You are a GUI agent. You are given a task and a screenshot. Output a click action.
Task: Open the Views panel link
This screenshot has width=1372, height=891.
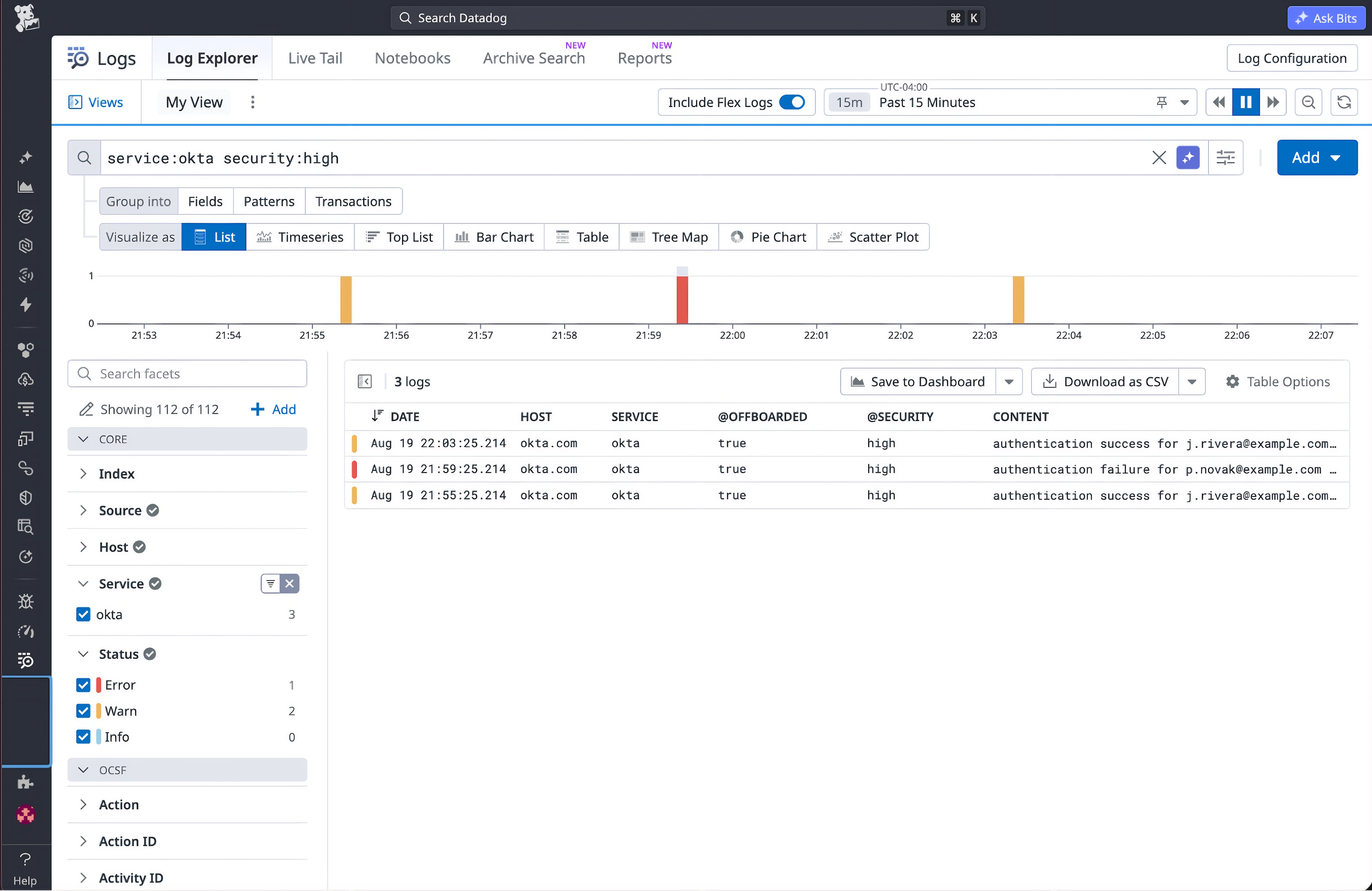point(96,102)
